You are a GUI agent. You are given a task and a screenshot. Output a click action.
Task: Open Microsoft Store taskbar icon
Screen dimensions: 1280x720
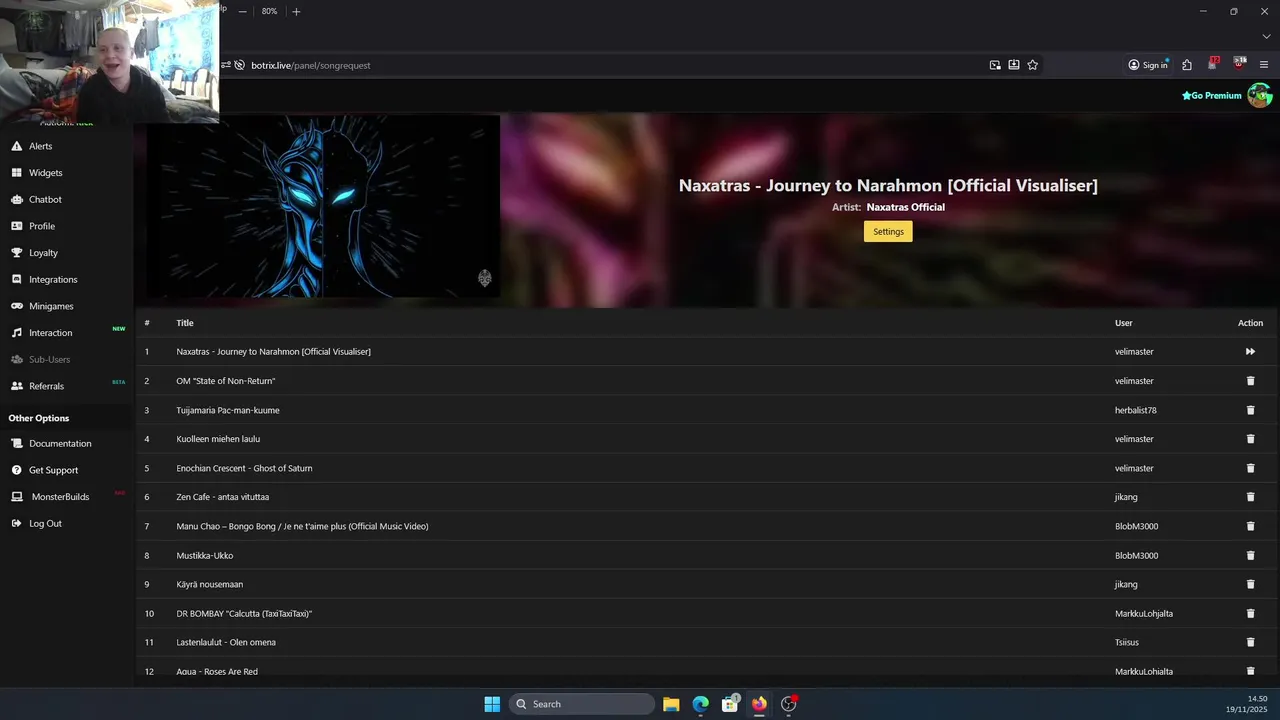(x=730, y=704)
